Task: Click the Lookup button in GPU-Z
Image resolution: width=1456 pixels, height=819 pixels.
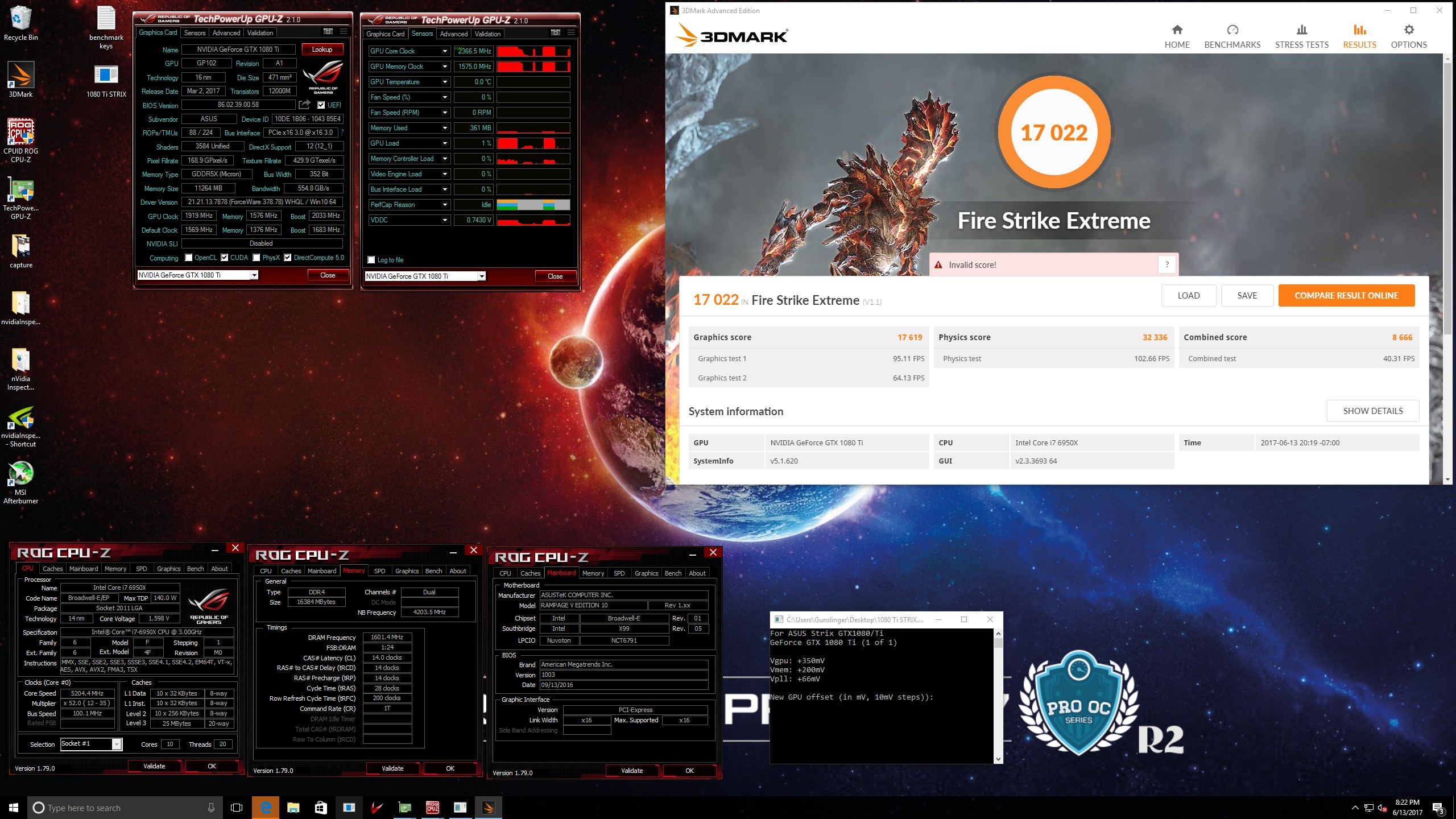Action: pyautogui.click(x=322, y=49)
